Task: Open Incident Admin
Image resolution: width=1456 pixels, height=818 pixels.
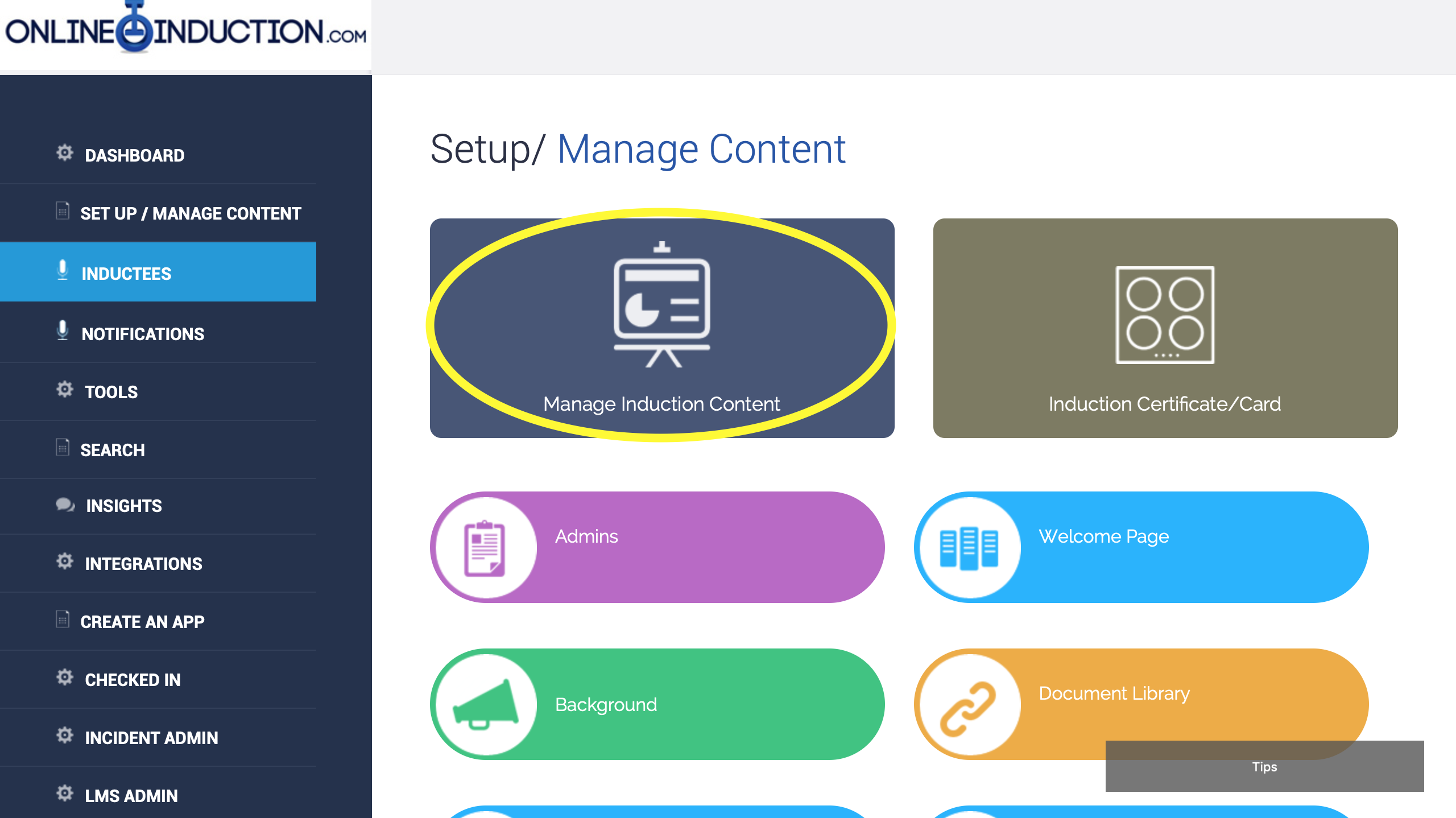Action: [158, 738]
